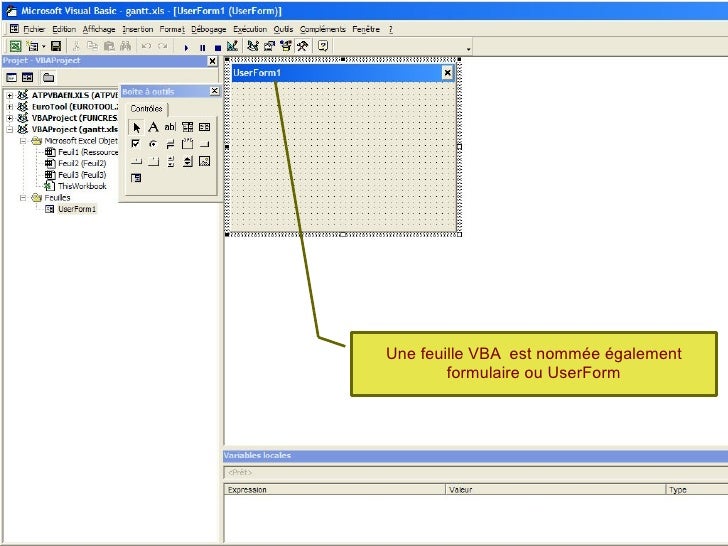Screen dimensions: 728x546
Task: Collapse the VBAProject (gantt.xls) node
Action: pos(10,130)
